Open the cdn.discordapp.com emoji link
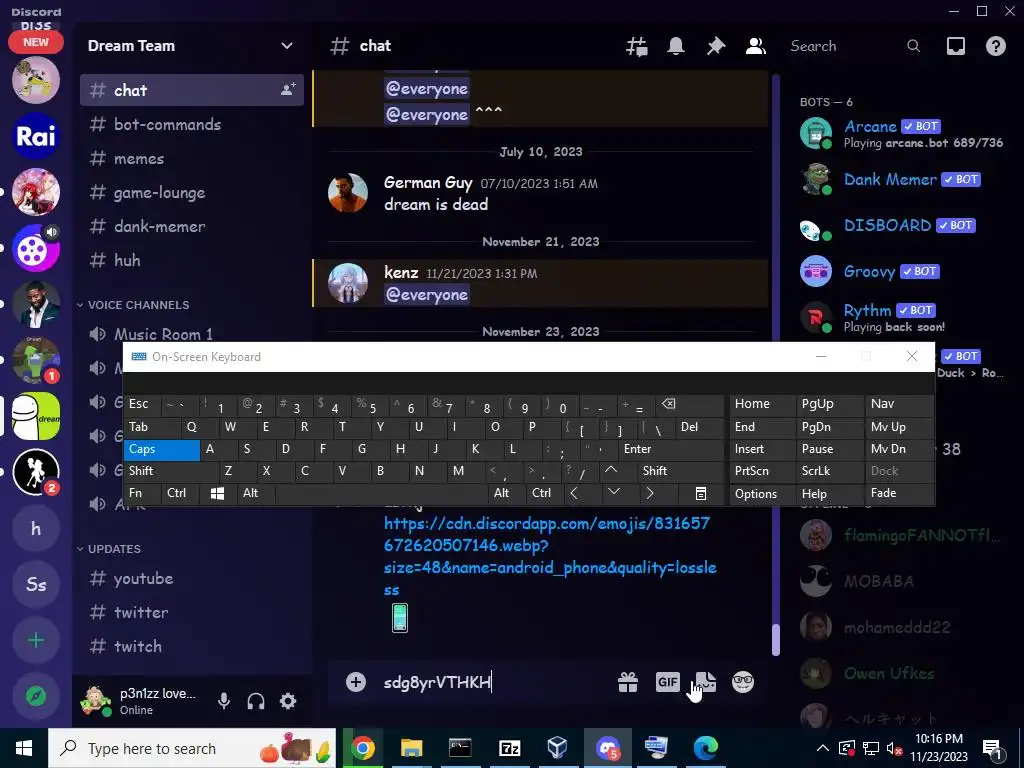Image resolution: width=1024 pixels, height=768 pixels. (x=550, y=556)
